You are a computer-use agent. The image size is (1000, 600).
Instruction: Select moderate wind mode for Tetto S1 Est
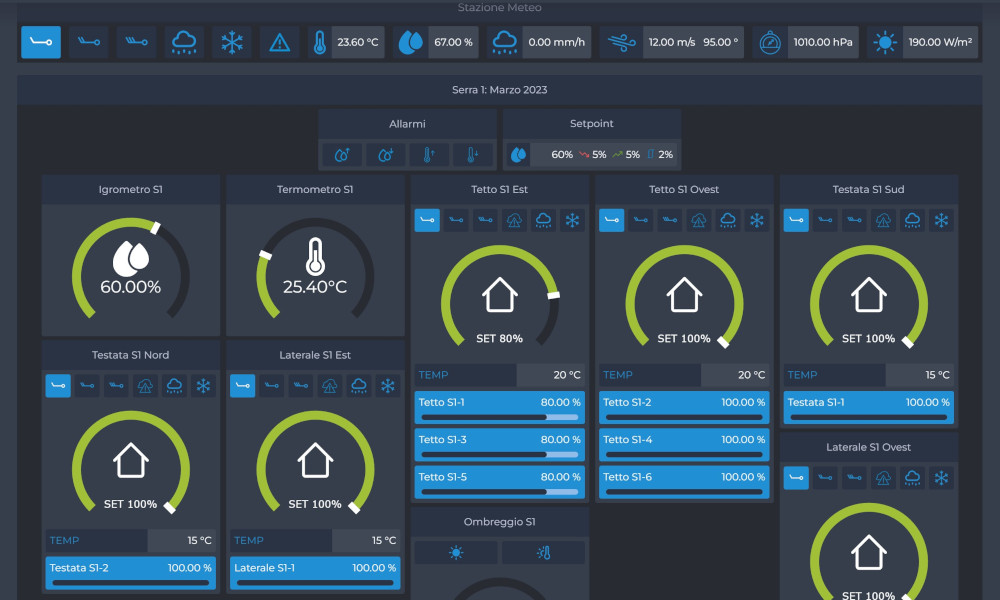click(x=456, y=221)
